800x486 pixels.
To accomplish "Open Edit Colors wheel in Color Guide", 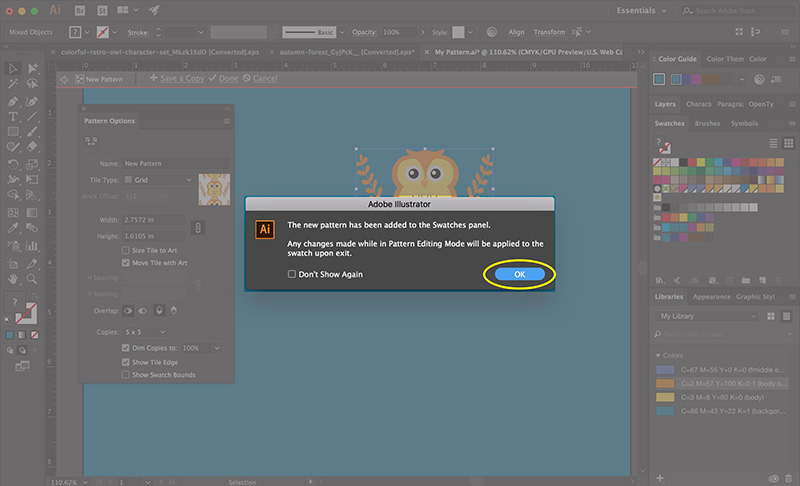I will [x=759, y=79].
